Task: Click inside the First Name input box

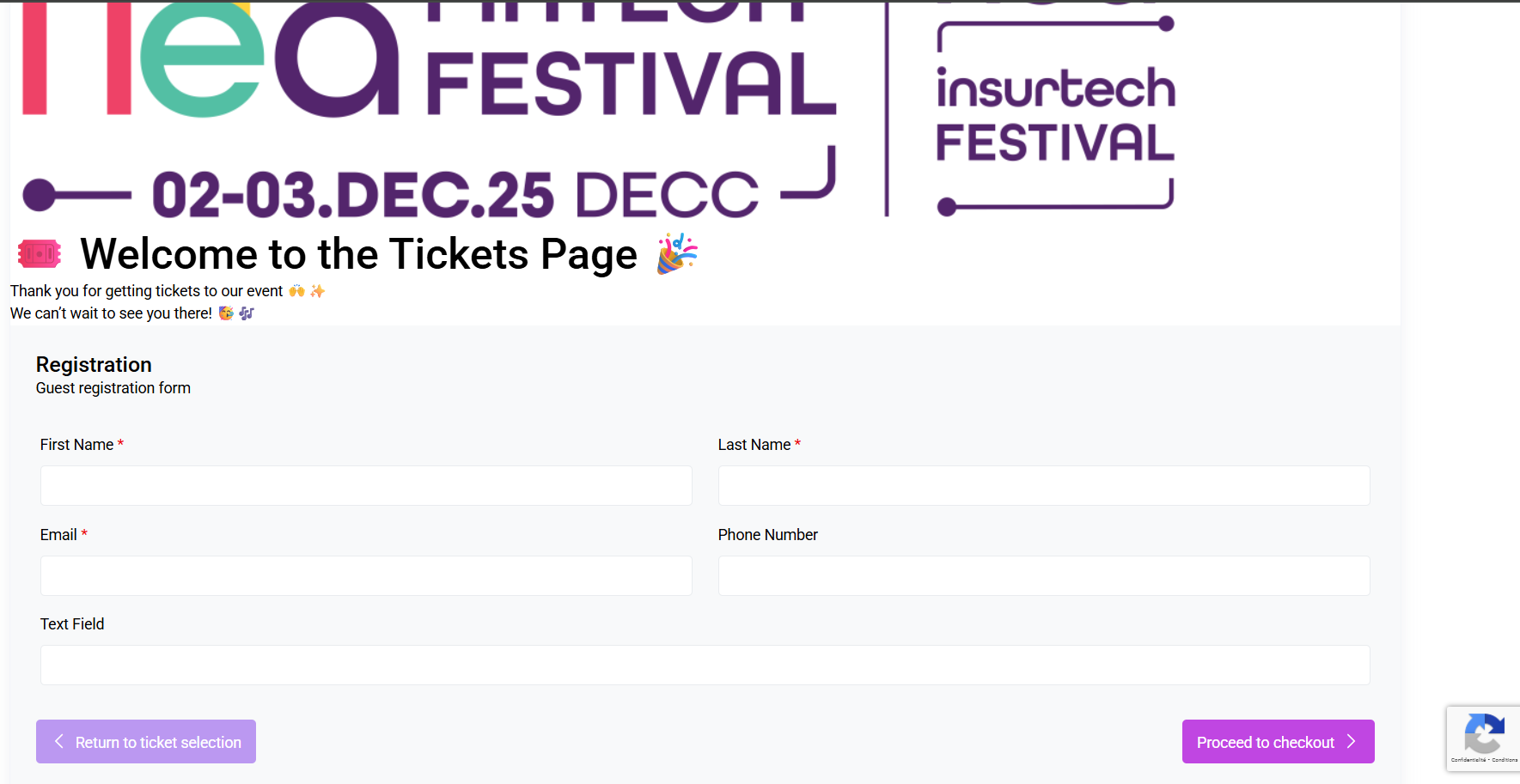Action: click(x=365, y=485)
